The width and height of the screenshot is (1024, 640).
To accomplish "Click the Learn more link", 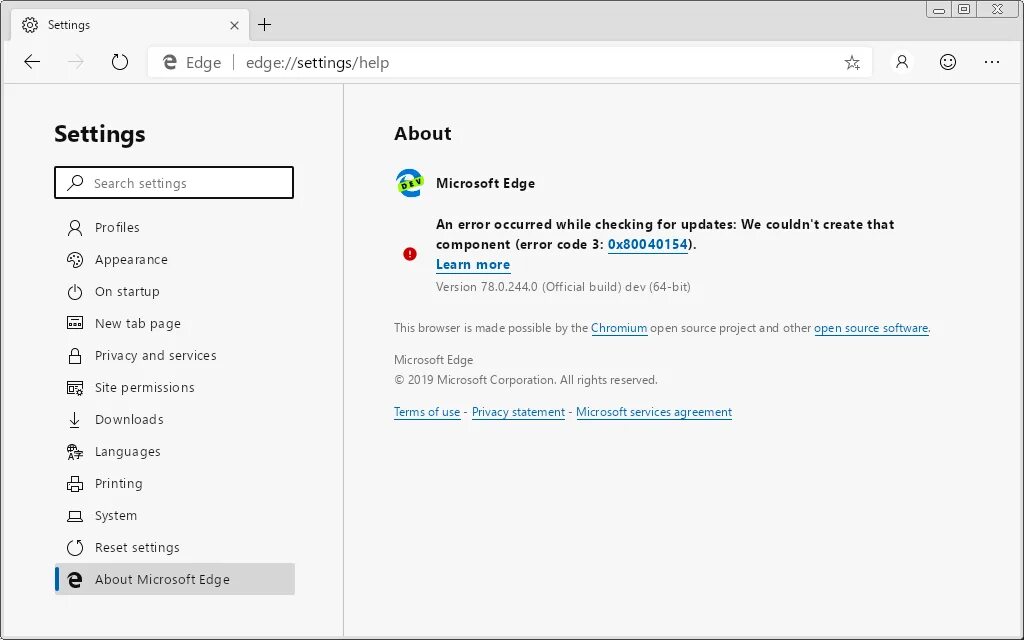I will point(473,264).
